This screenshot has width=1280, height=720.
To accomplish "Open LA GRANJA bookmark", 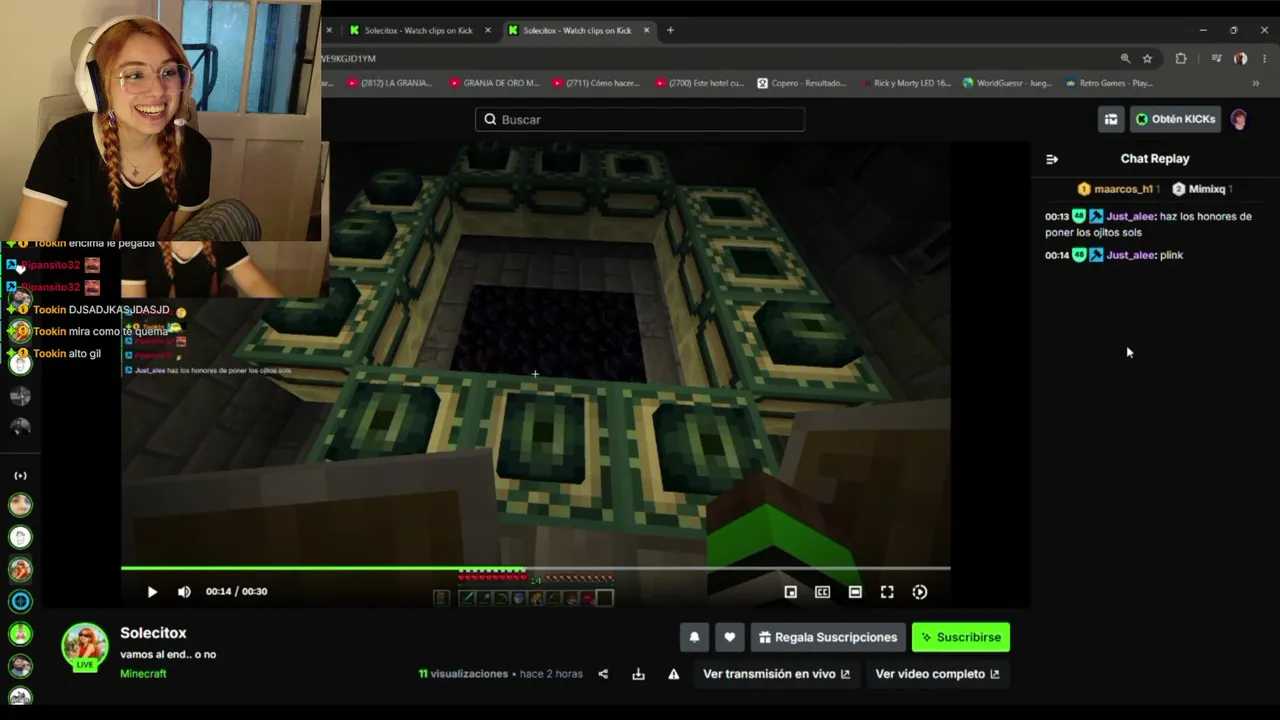I will click(x=389, y=83).
